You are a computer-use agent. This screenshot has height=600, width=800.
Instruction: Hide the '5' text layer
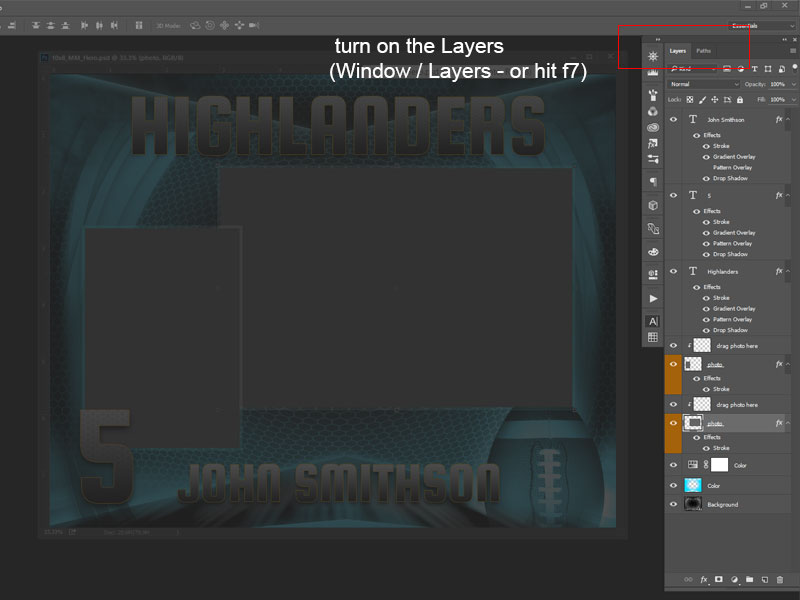point(673,195)
